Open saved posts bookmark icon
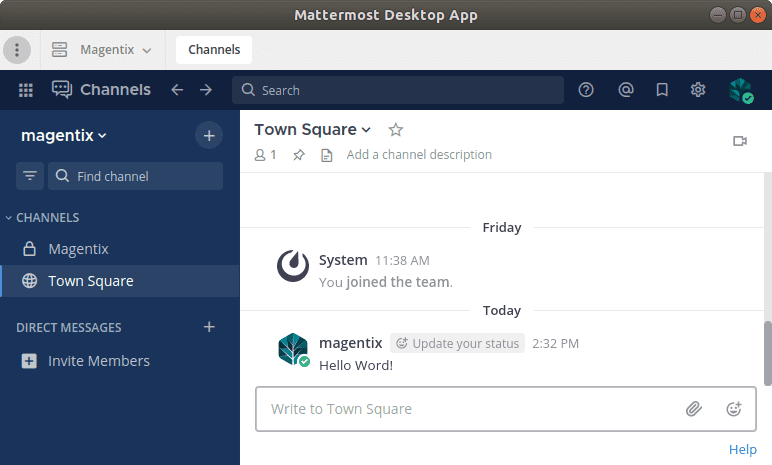772x465 pixels. pos(662,90)
